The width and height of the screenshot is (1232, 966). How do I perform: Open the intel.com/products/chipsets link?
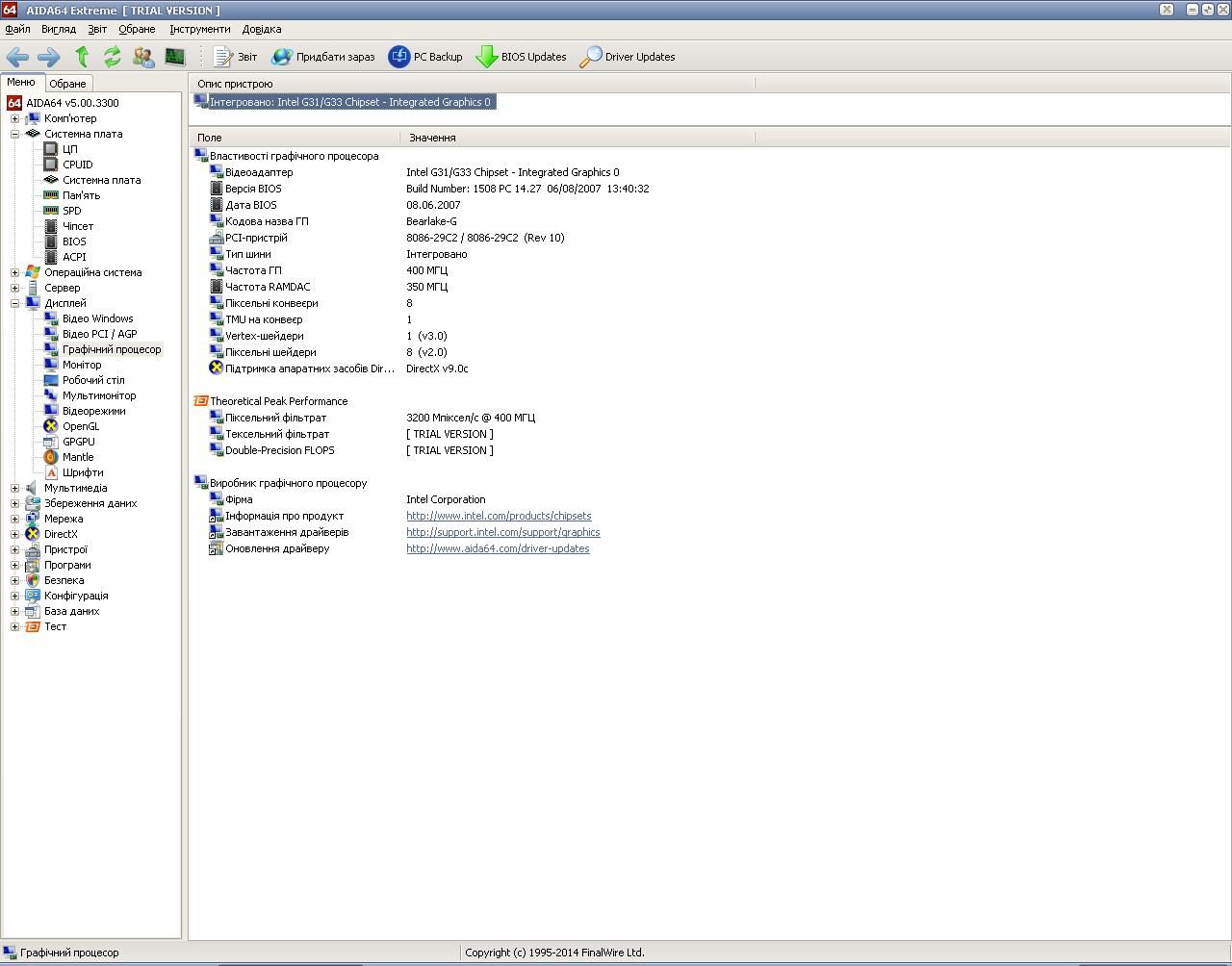[499, 516]
